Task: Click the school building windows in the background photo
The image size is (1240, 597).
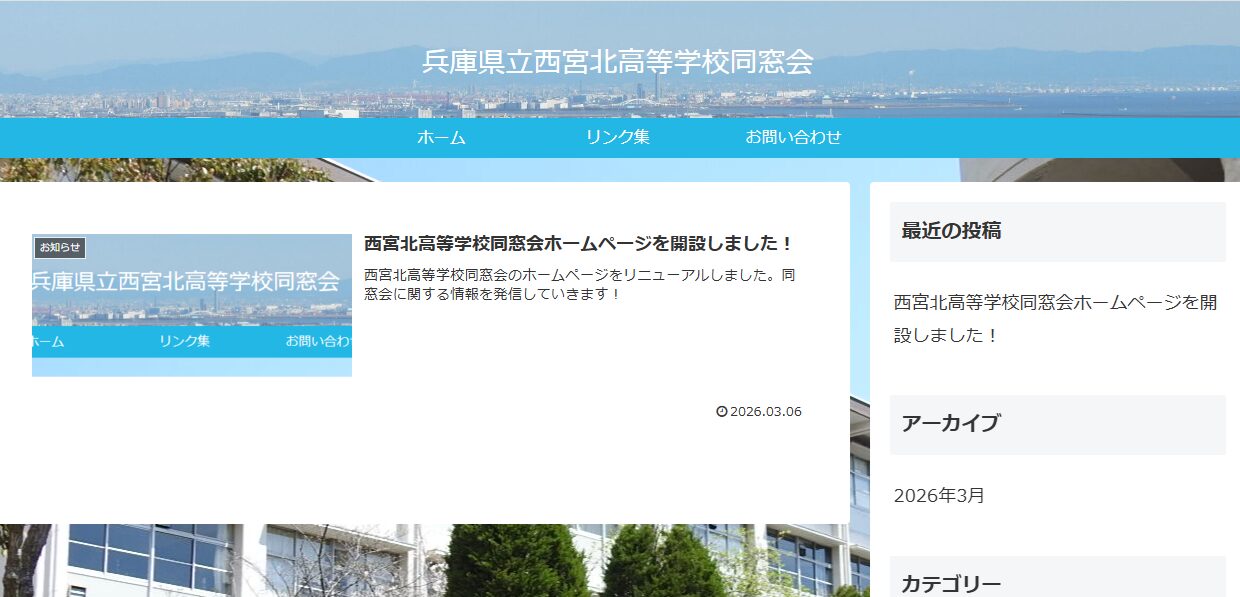Action: [x=150, y=555]
